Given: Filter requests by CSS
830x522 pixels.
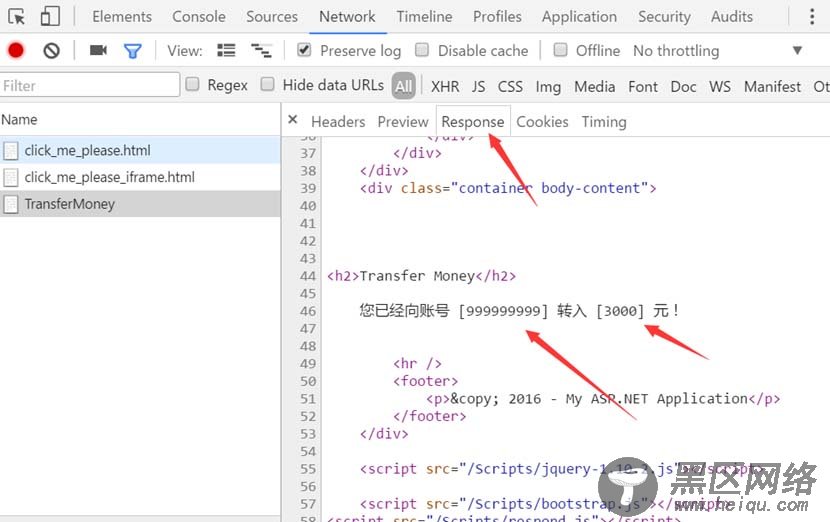Looking at the screenshot, I should 510,86.
